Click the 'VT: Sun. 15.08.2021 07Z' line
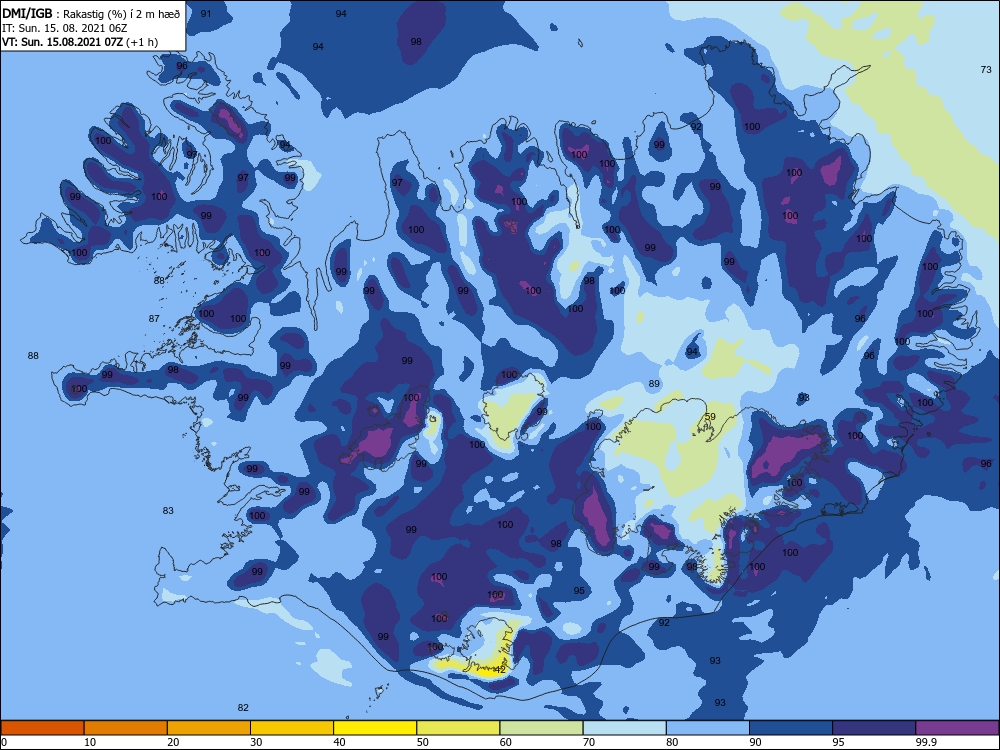 [x=63, y=42]
